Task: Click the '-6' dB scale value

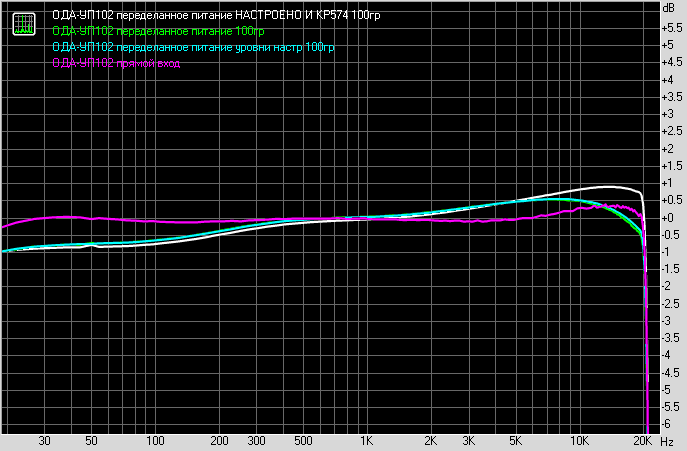Action: tap(666, 423)
